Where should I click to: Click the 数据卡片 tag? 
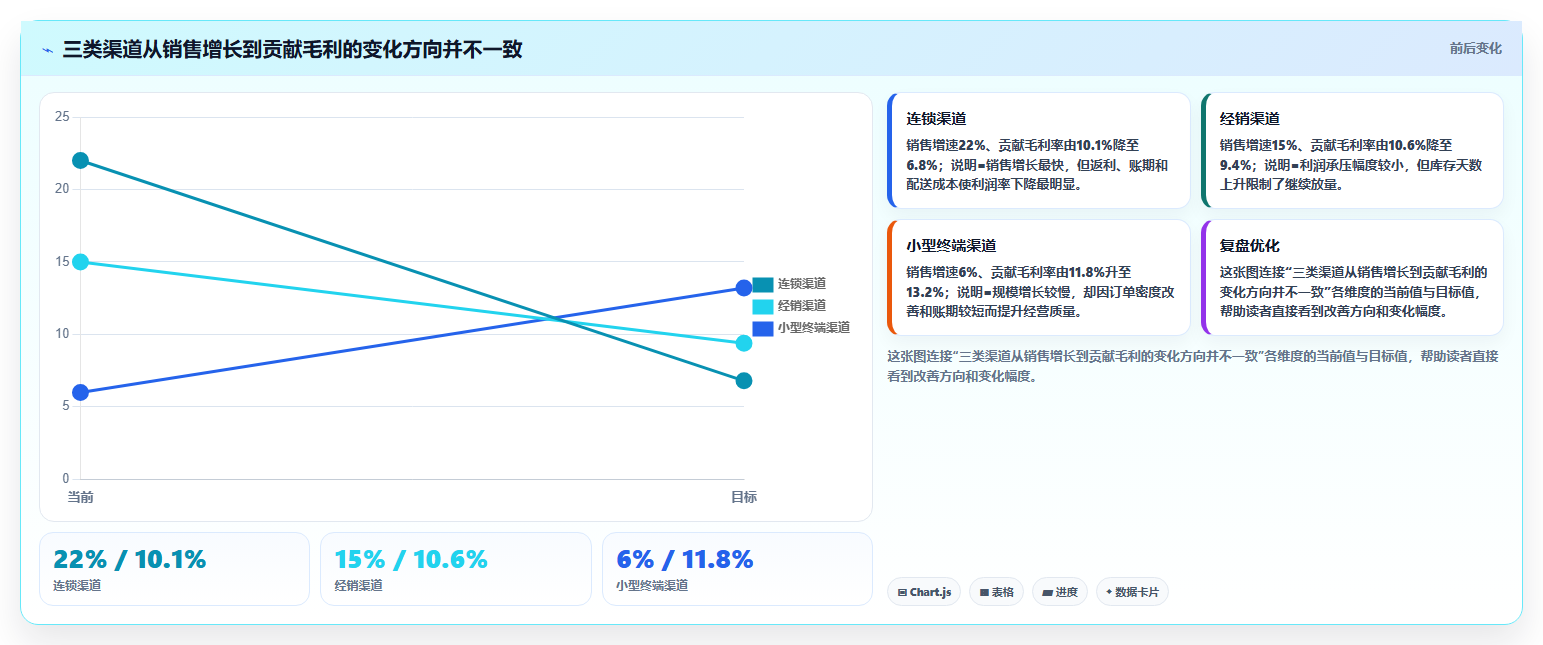pos(1132,592)
